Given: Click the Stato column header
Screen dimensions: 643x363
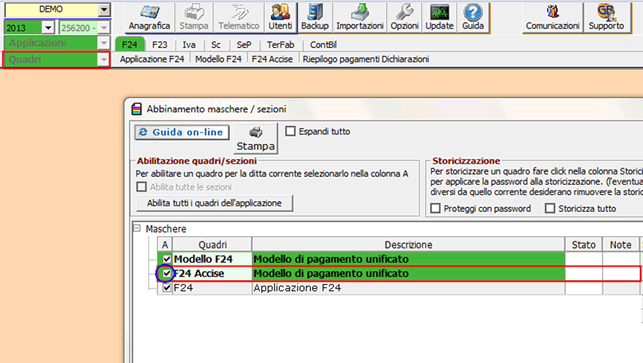Looking at the screenshot, I should tap(584, 245).
